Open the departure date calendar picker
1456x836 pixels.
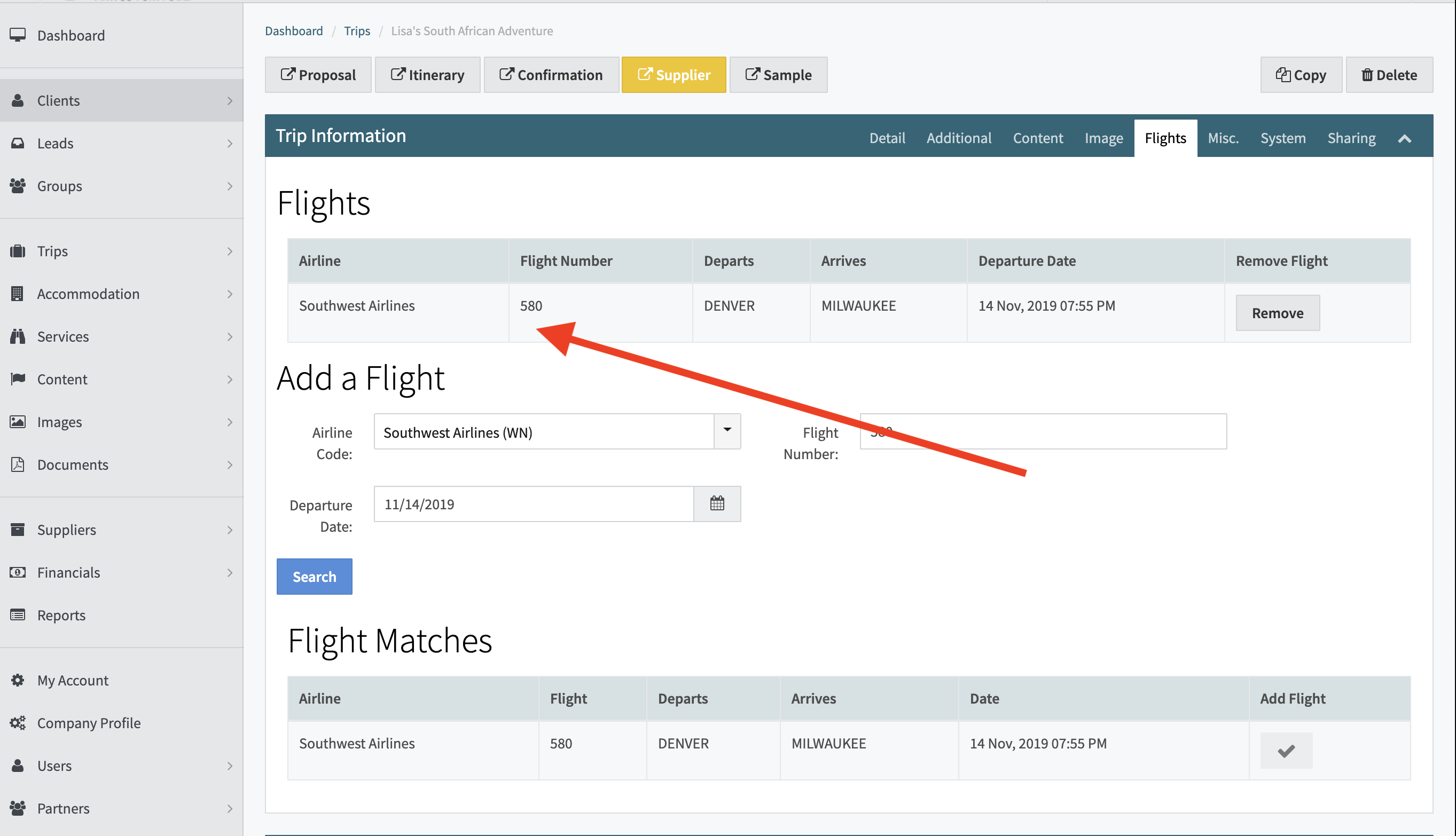(x=717, y=503)
